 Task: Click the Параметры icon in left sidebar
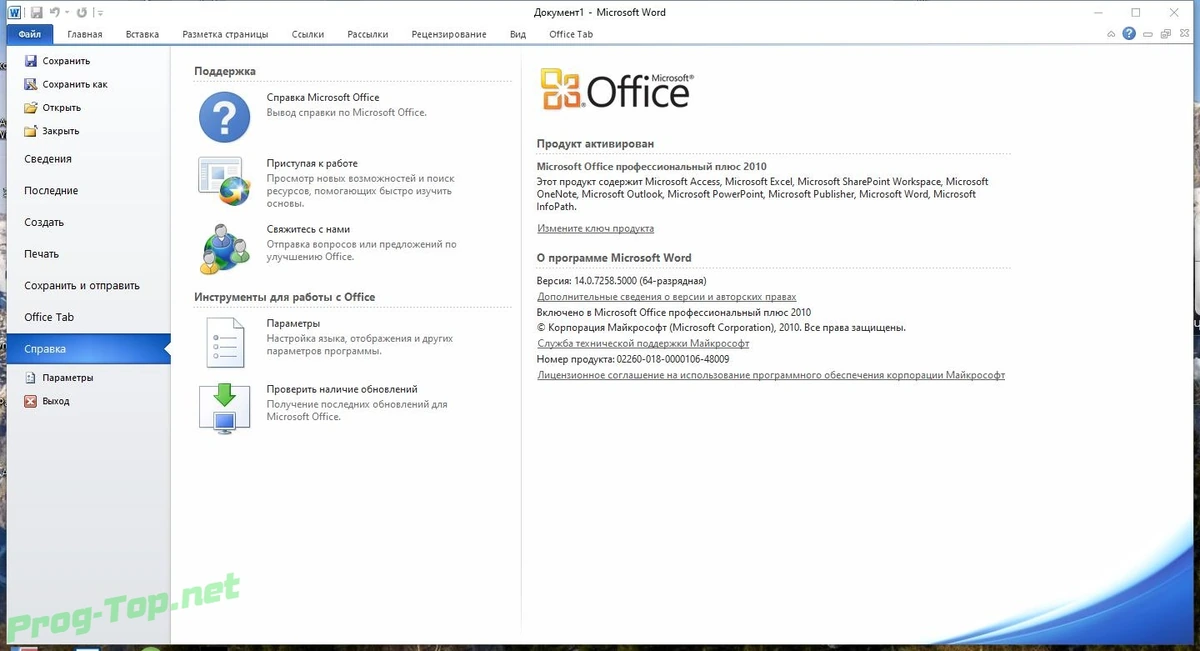pyautogui.click(x=31, y=378)
